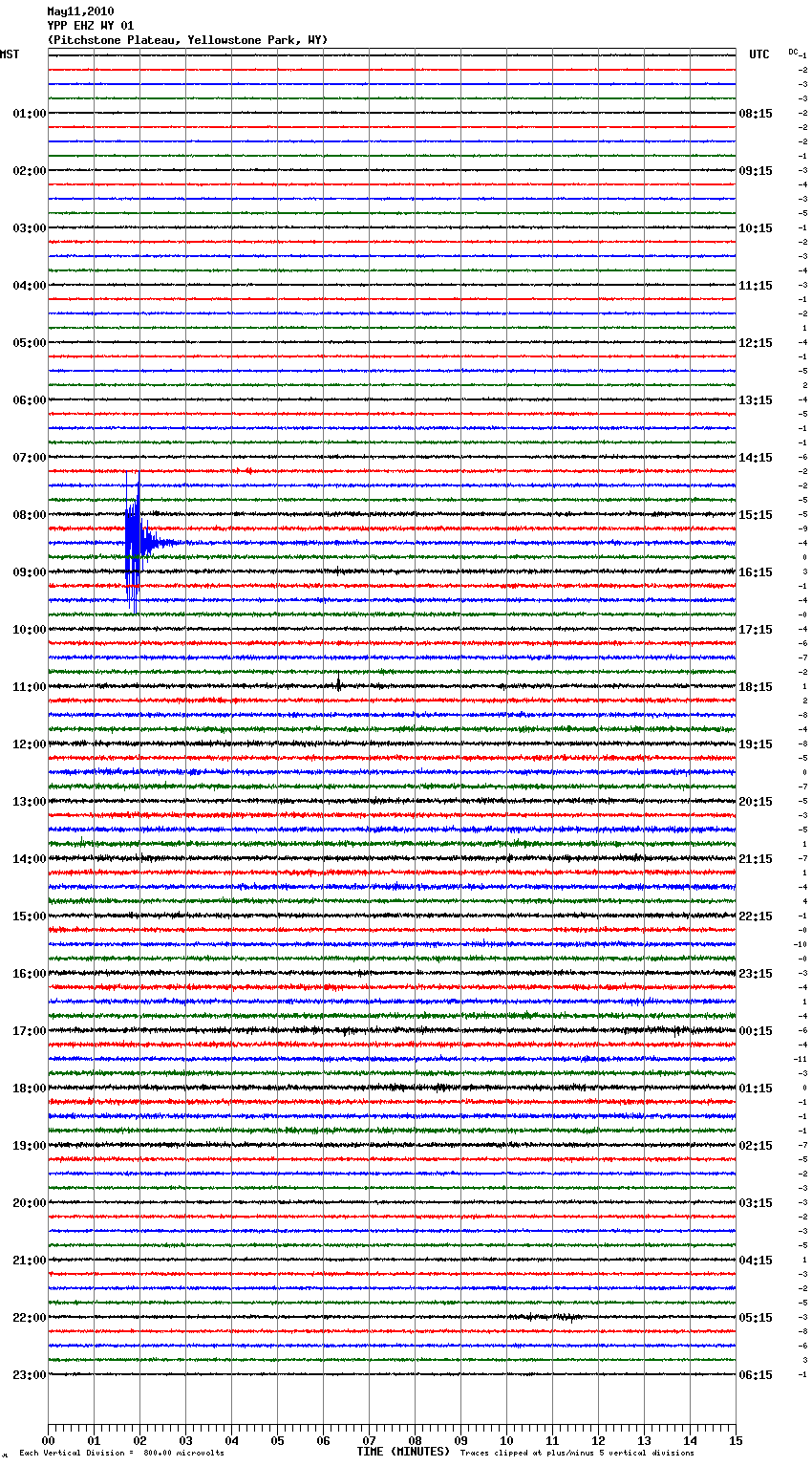
Task: Click the 20:00 MST time label
Action: [30, 1203]
